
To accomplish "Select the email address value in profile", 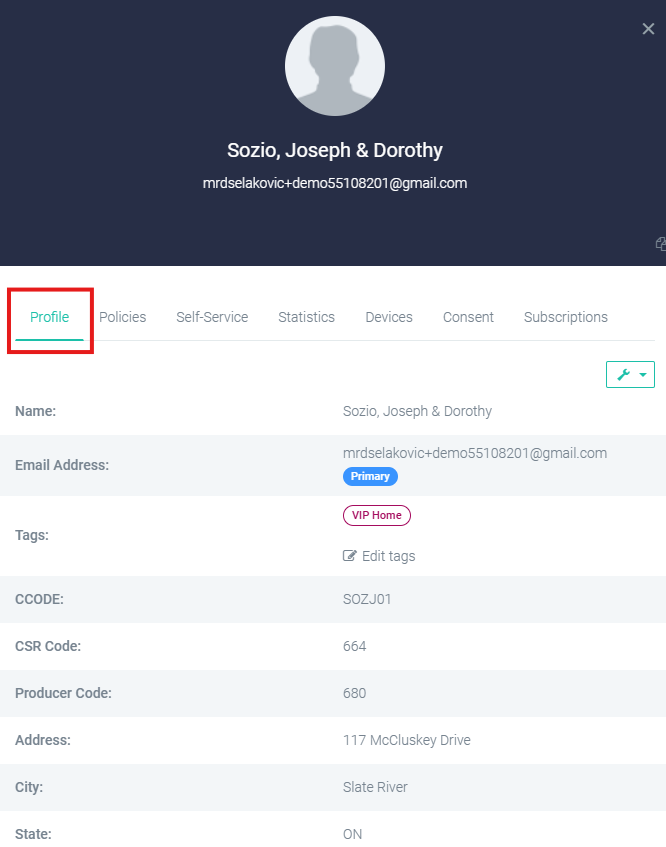I will [475, 453].
